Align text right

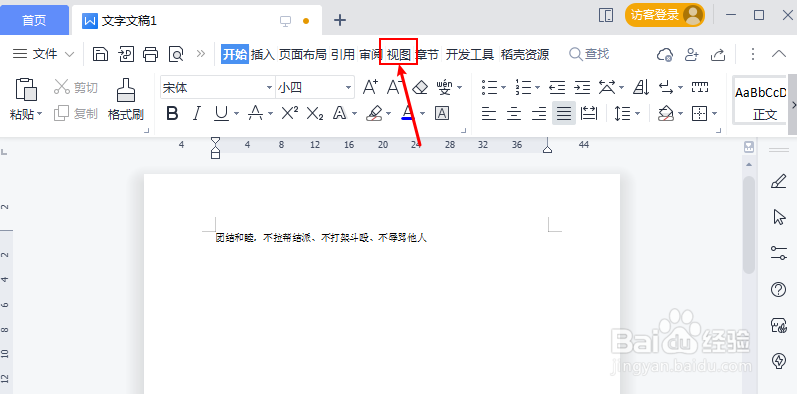coord(539,113)
